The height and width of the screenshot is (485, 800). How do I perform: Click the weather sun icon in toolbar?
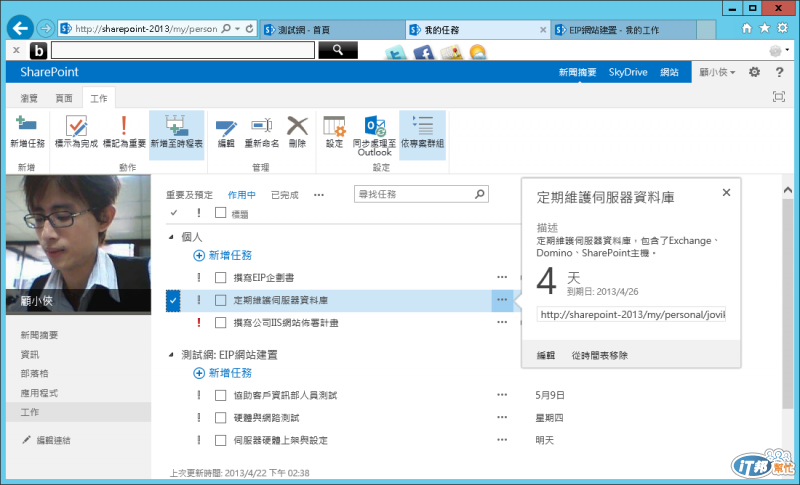(478, 53)
